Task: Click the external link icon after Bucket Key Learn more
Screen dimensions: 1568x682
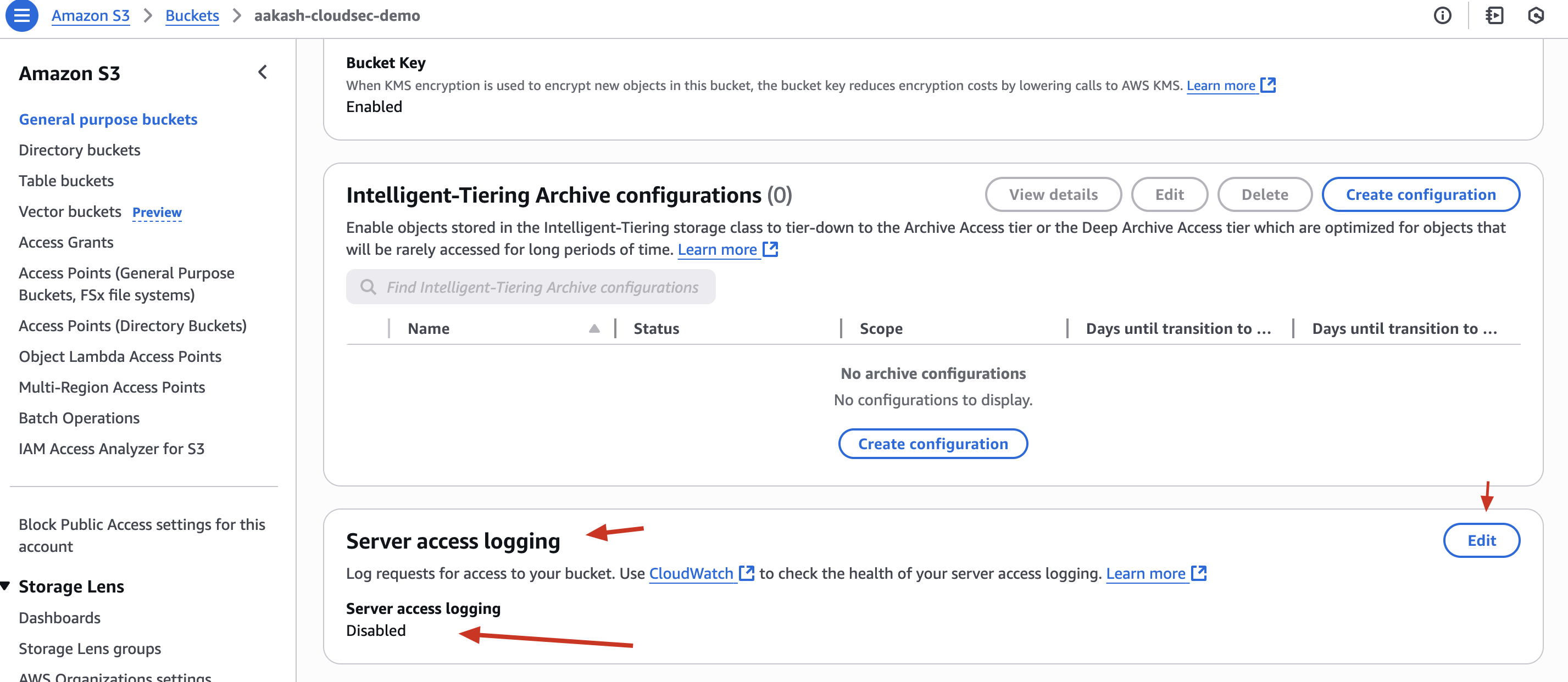Action: [1268, 85]
